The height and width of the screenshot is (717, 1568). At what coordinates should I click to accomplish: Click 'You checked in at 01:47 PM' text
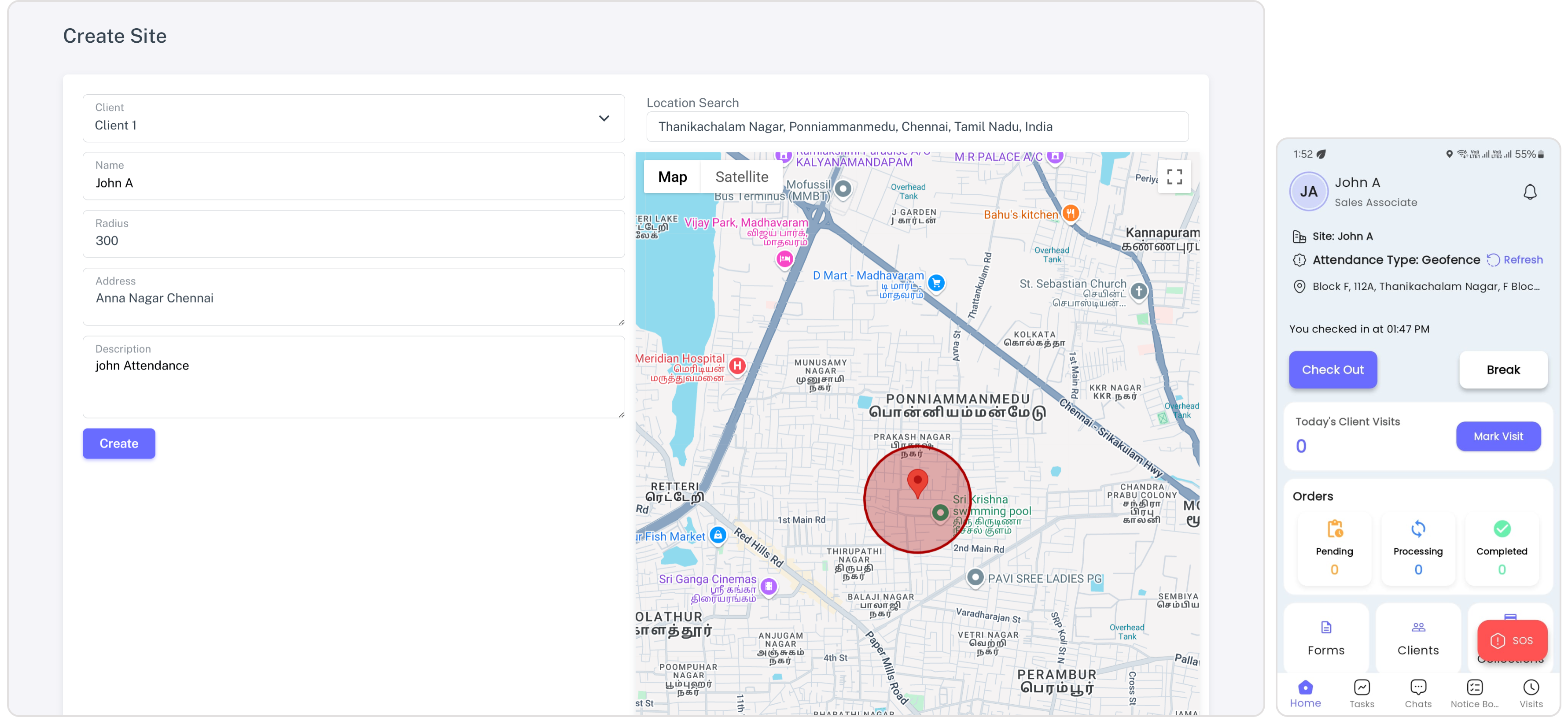pos(1358,329)
